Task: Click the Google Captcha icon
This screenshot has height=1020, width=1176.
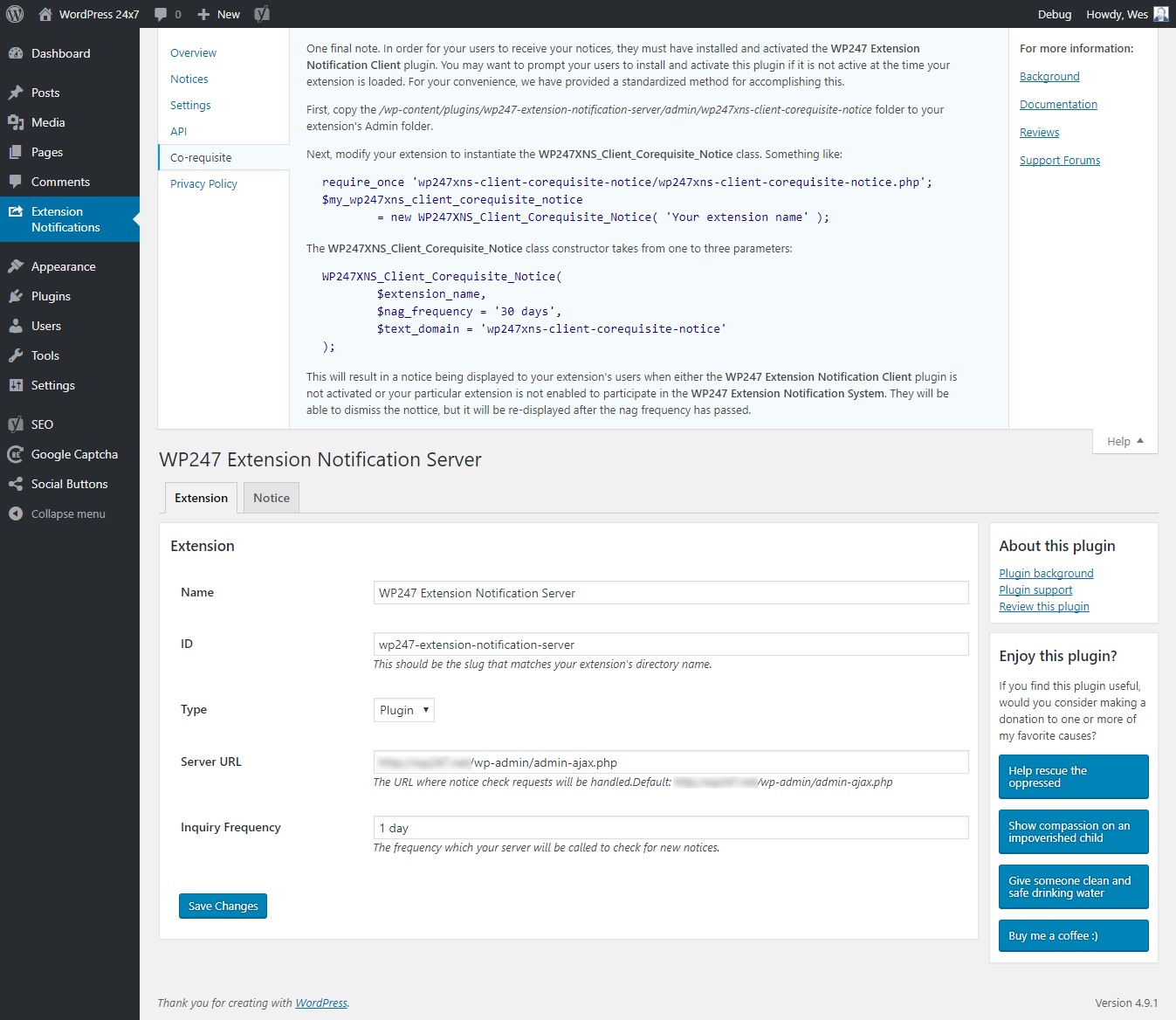Action: pyautogui.click(x=16, y=454)
